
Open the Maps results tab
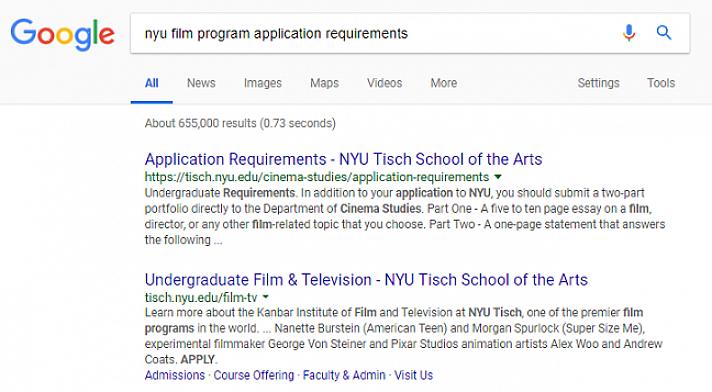324,83
